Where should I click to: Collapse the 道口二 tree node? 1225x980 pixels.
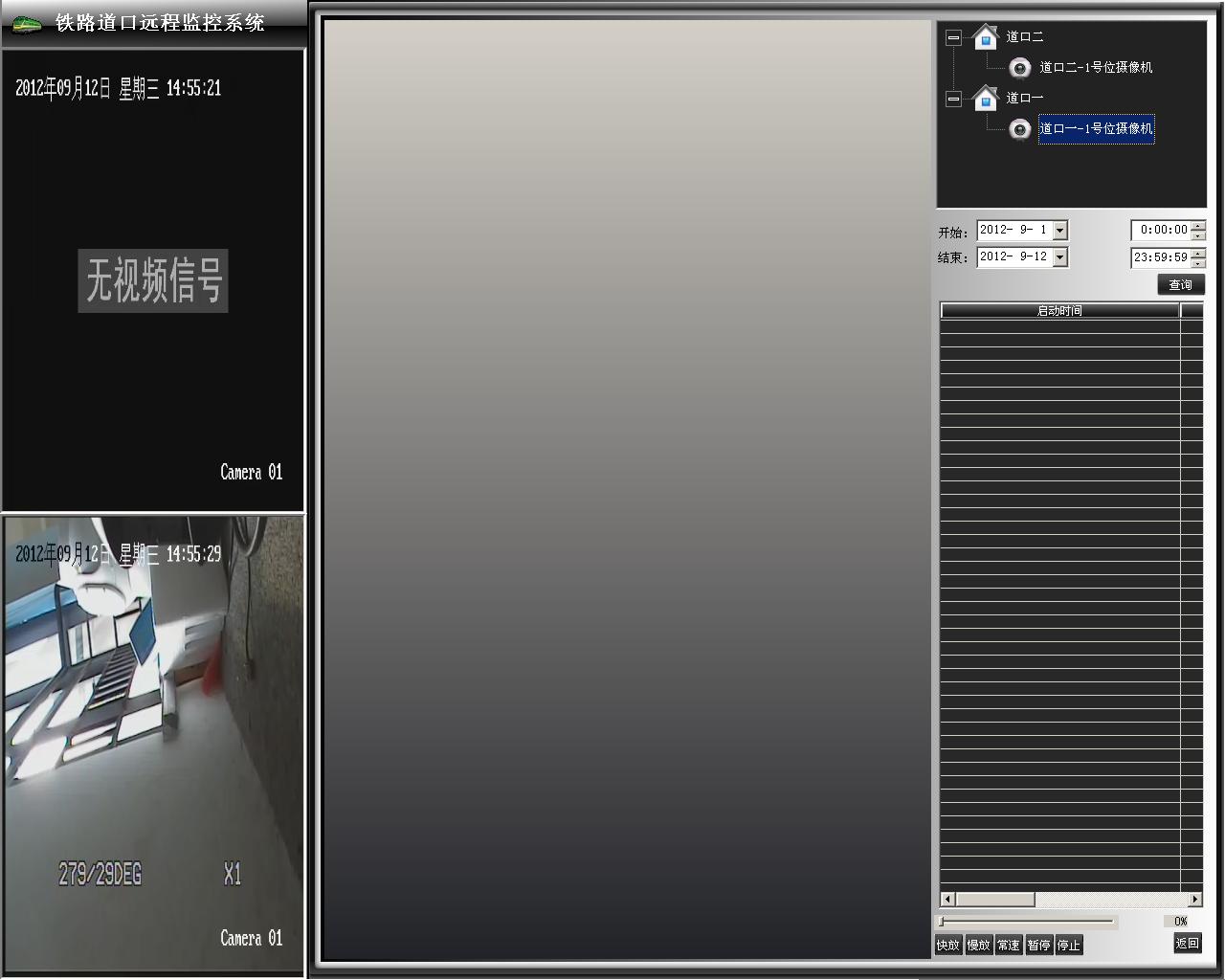click(x=953, y=38)
